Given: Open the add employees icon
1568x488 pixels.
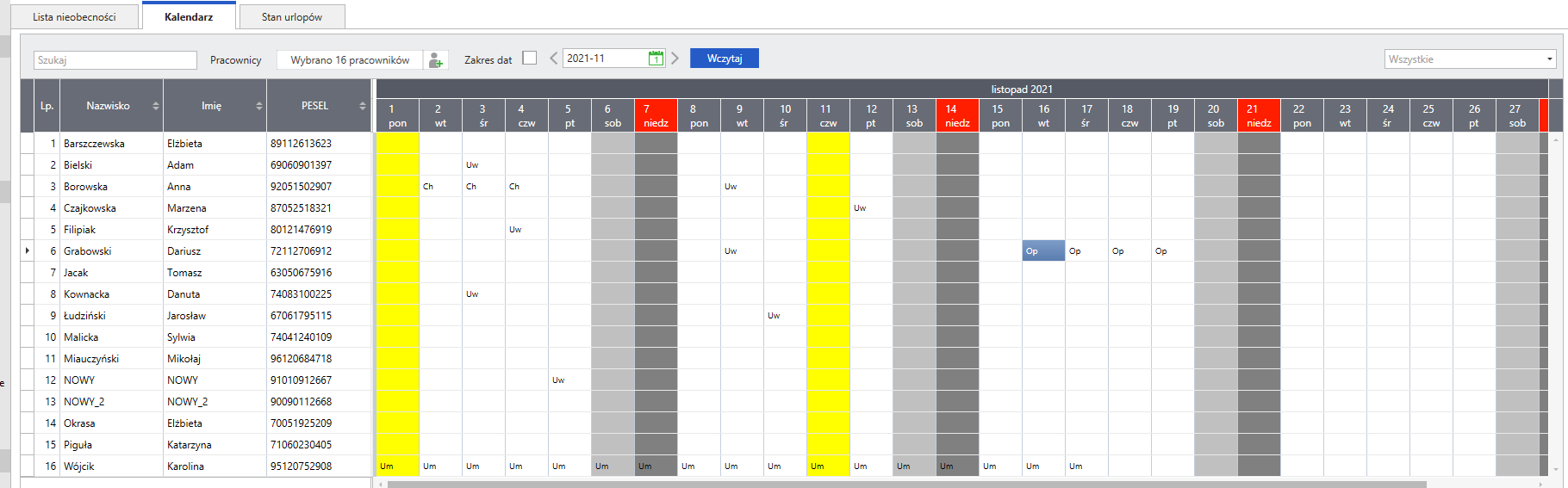Looking at the screenshot, I should click(x=436, y=59).
